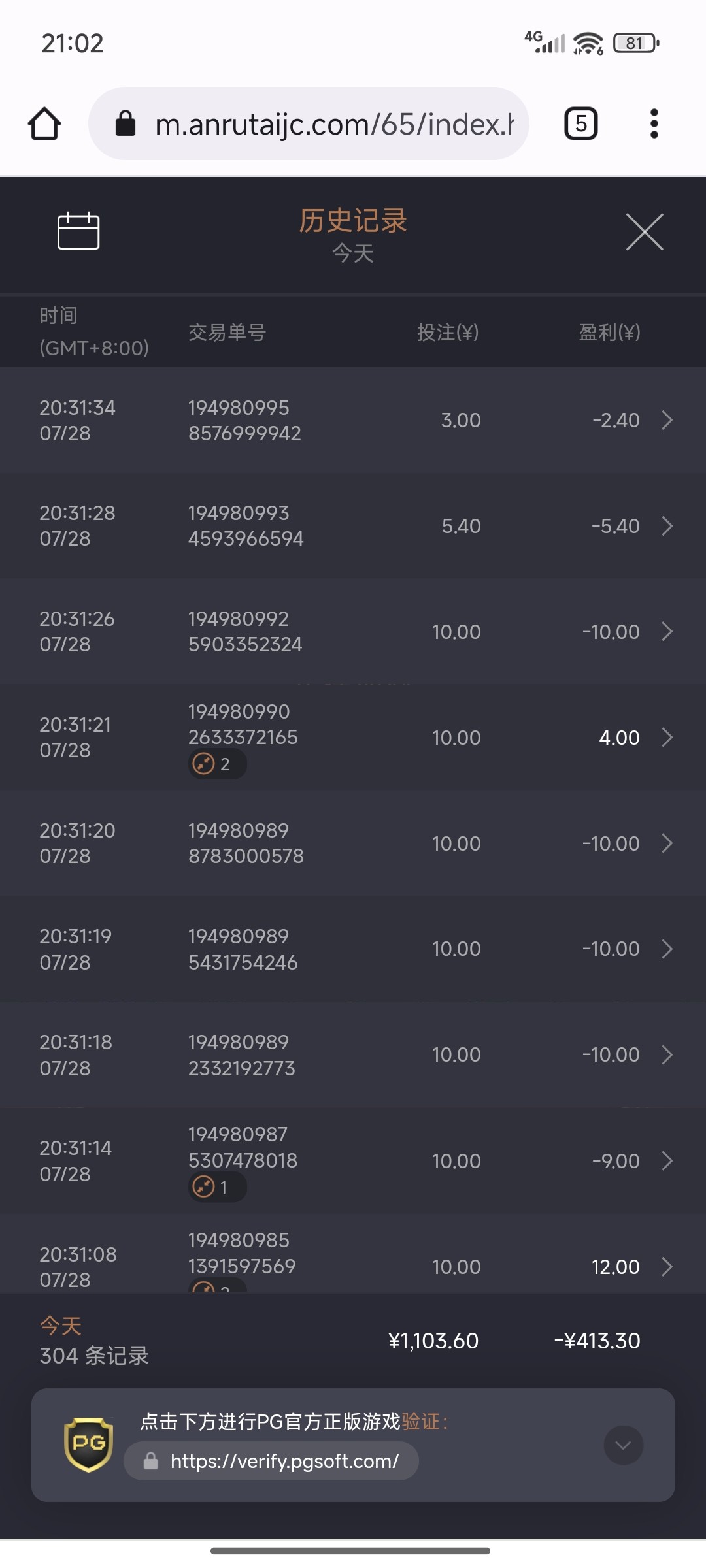The width and height of the screenshot is (706, 1568).
Task: Tap the browser home icon
Action: (44, 123)
